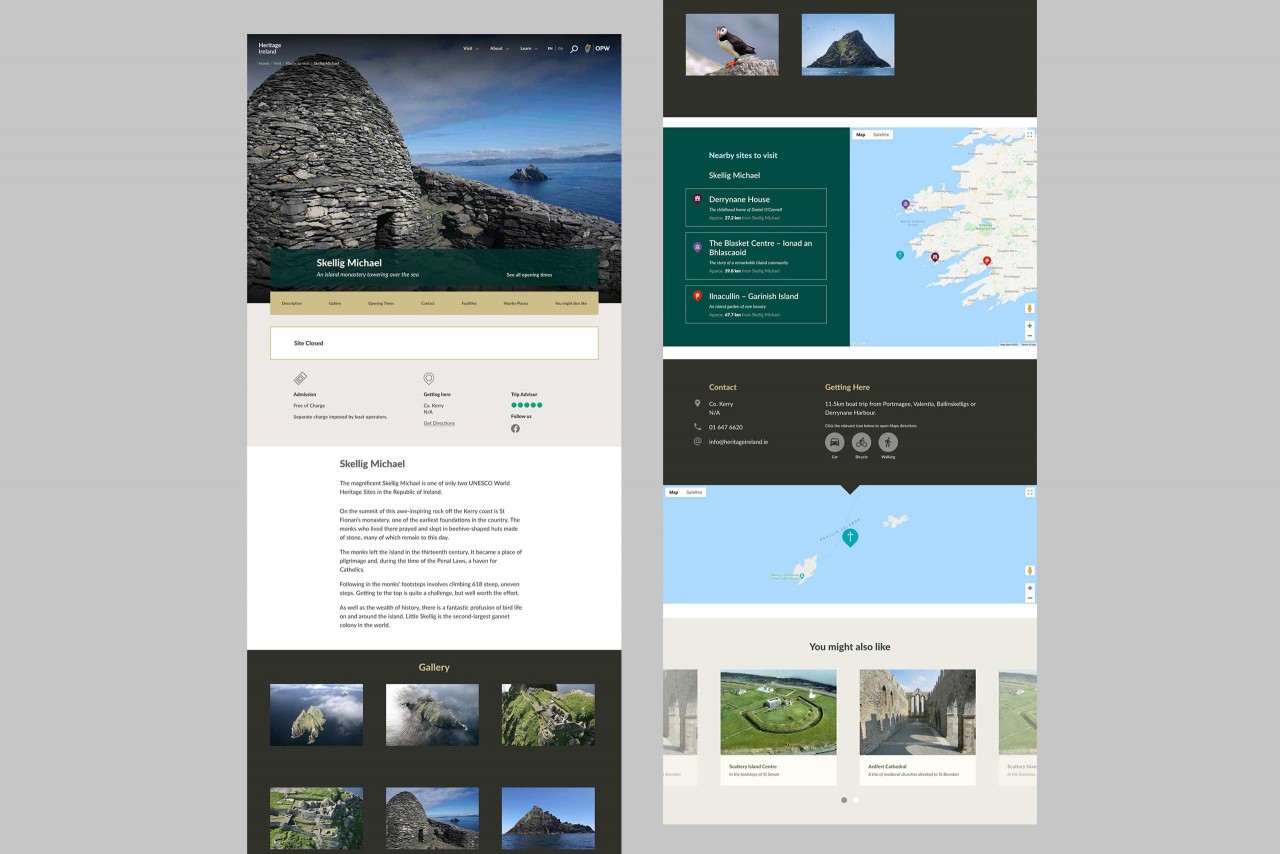
Task: Go to the Heritage Ireland home logo
Action: tap(270, 48)
